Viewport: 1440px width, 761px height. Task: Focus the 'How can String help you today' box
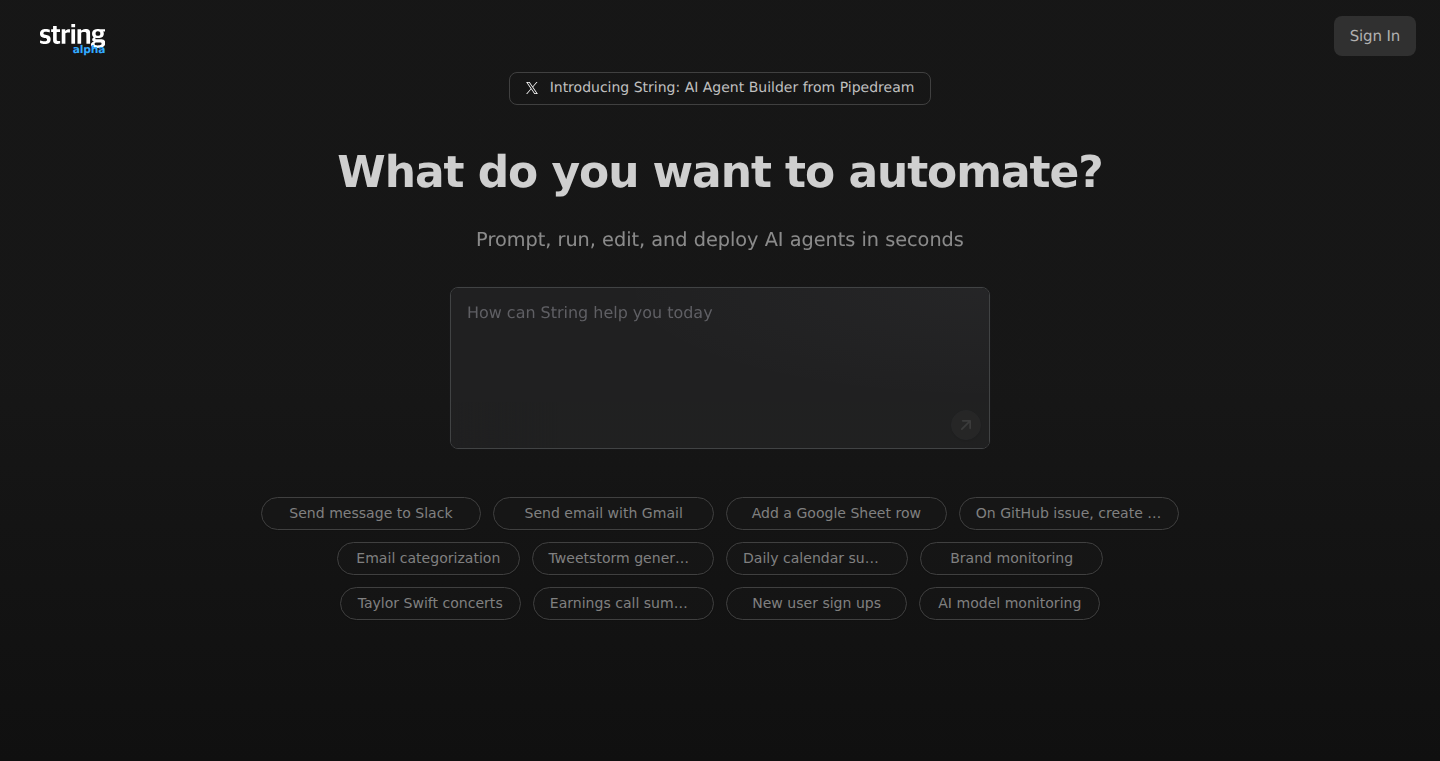pyautogui.click(x=720, y=368)
